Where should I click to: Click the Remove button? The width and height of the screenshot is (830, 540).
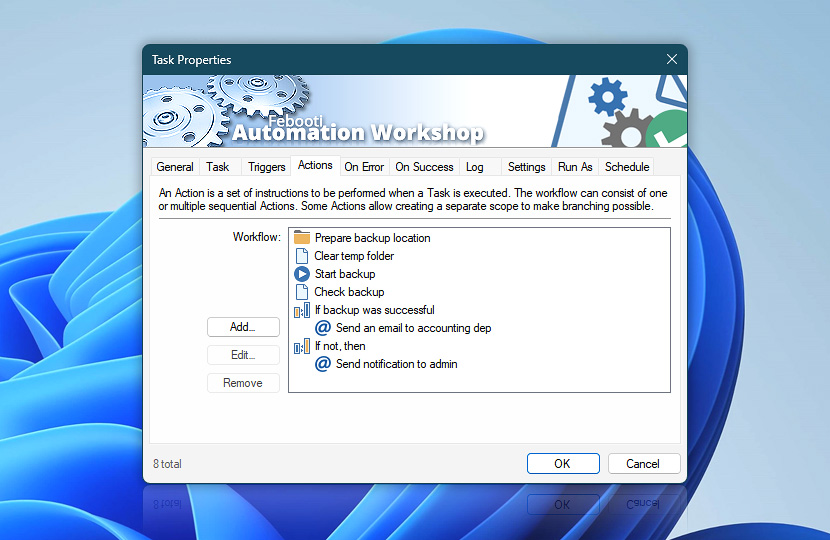[243, 383]
